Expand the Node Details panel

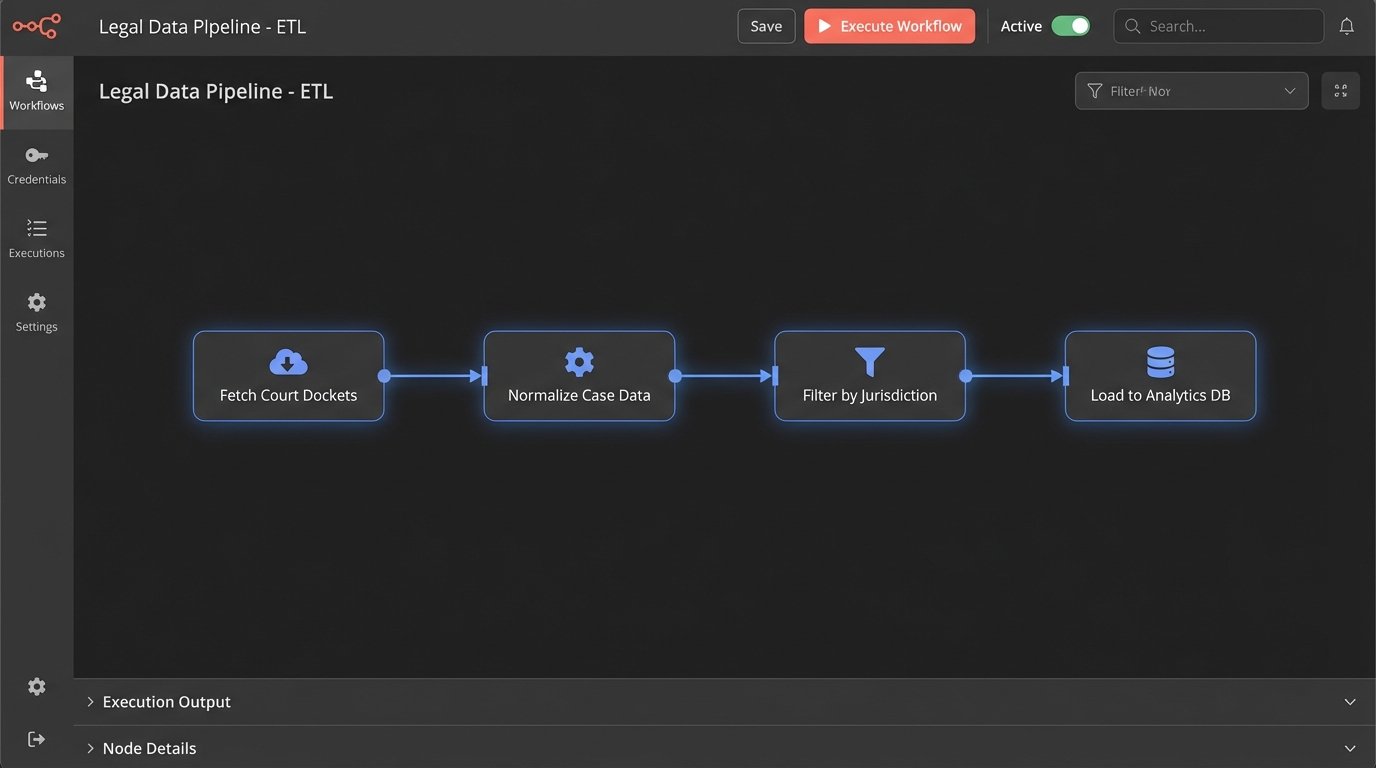point(149,748)
